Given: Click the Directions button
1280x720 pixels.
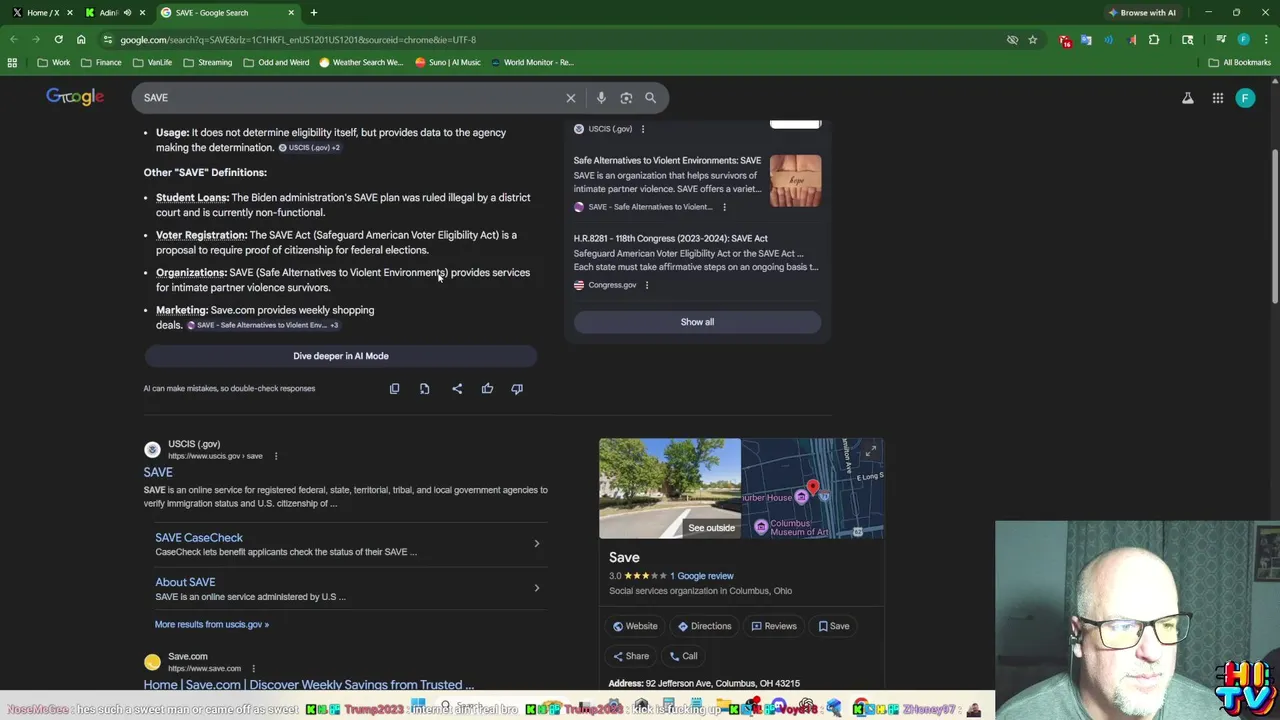Looking at the screenshot, I should pyautogui.click(x=705, y=626).
